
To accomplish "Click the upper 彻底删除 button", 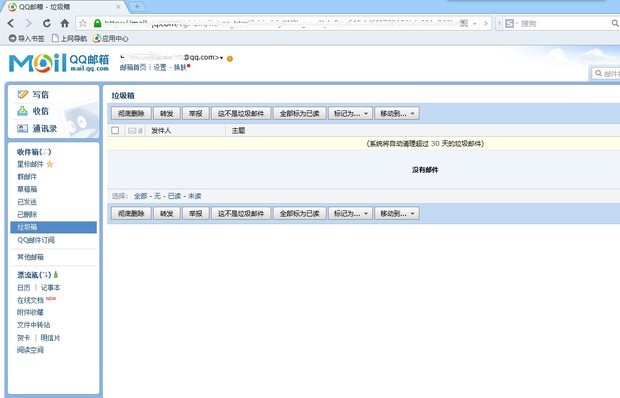I will (x=131, y=113).
